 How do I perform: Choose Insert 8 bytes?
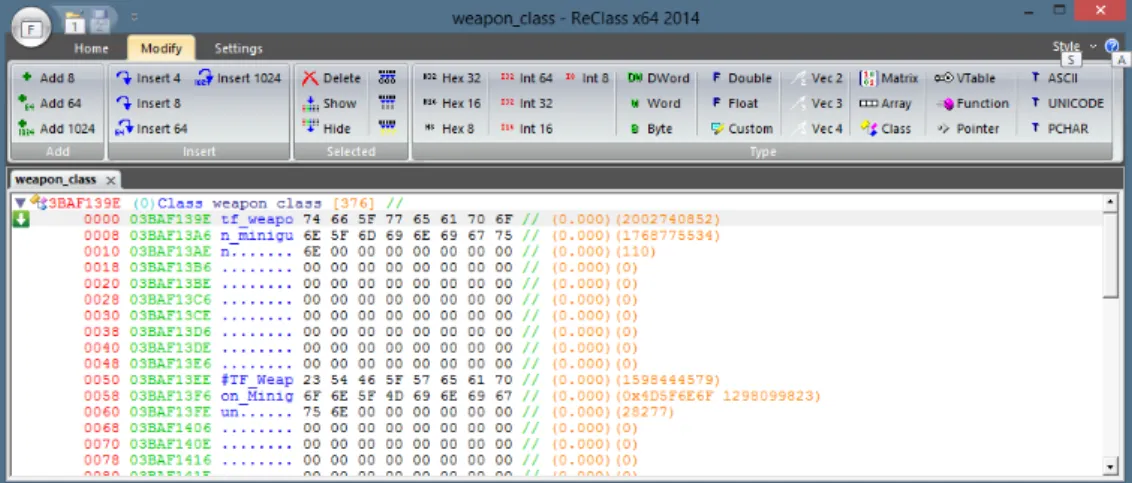(x=149, y=103)
